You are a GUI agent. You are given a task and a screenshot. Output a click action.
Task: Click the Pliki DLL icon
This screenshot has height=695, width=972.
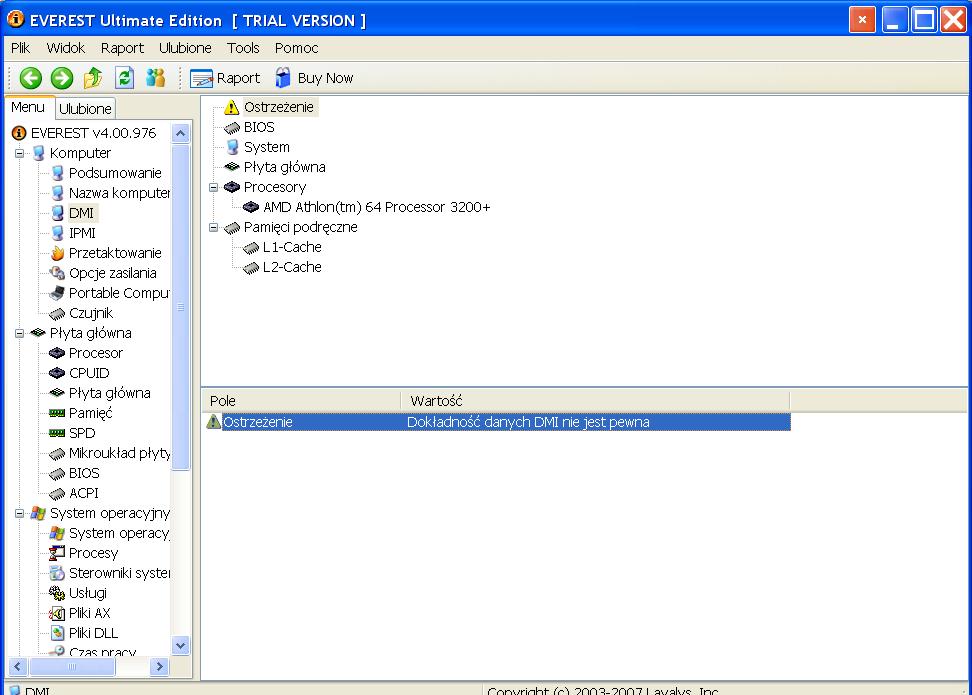tap(57, 633)
